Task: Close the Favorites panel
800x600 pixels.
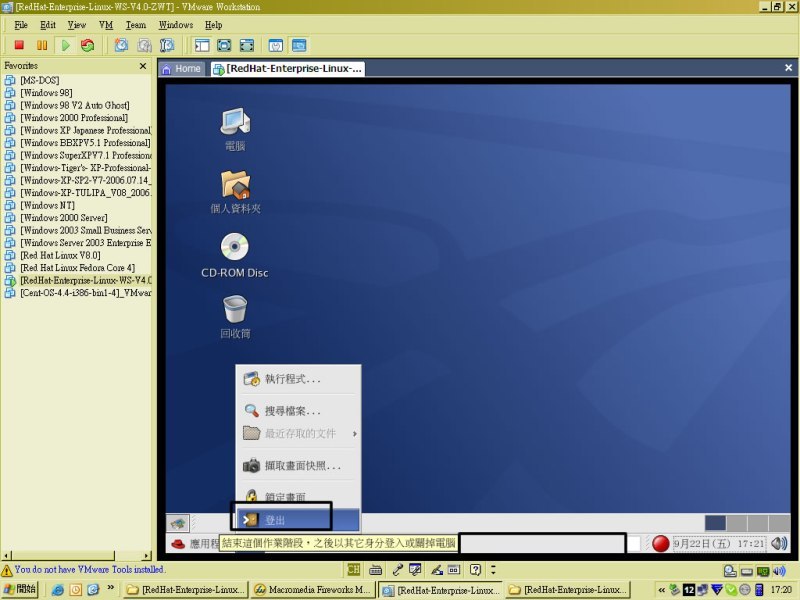Action: 143,66
